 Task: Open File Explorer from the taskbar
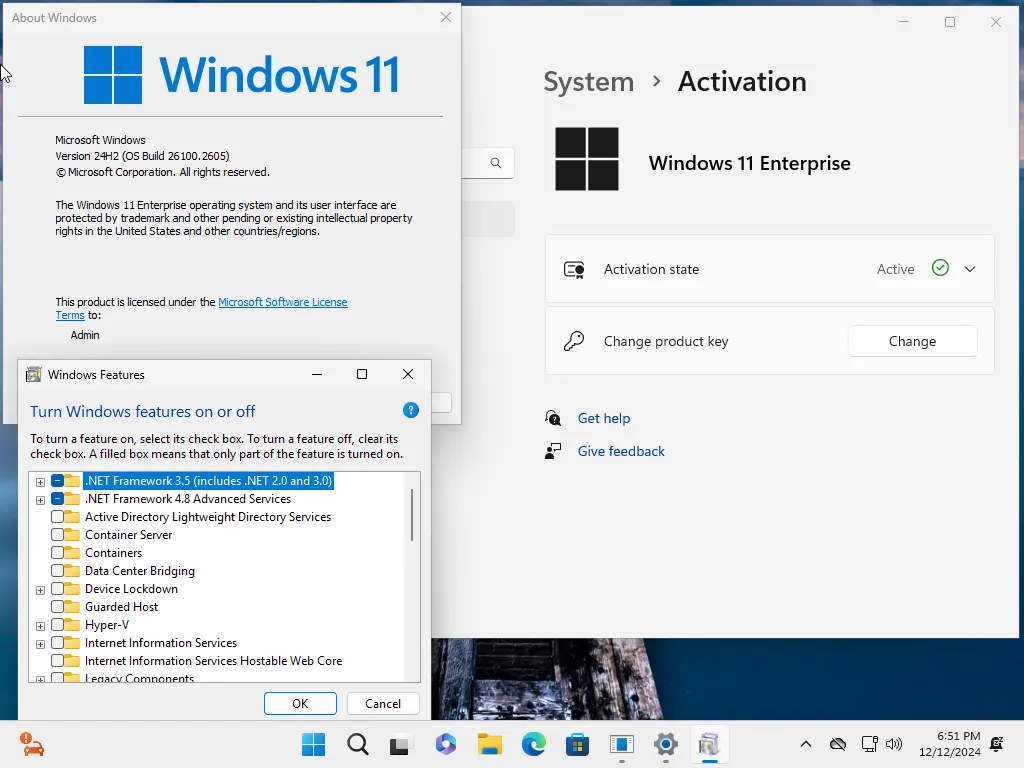pyautogui.click(x=489, y=744)
